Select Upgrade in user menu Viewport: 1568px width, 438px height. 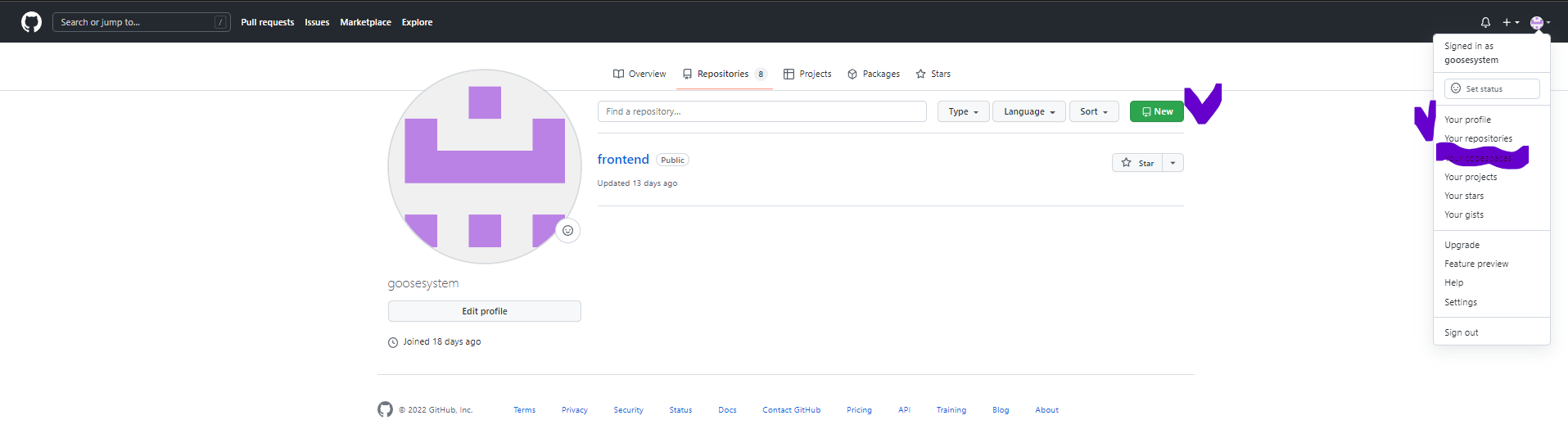coord(1462,245)
